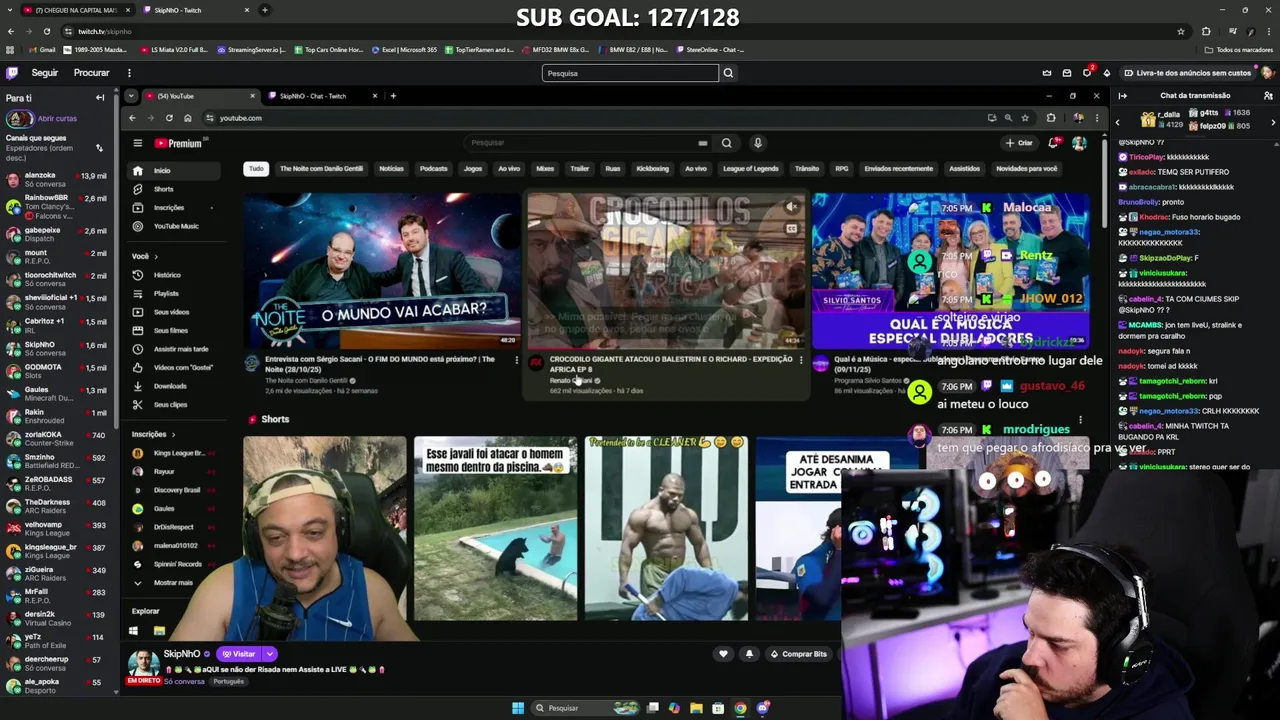Click the Visitar button
The width and height of the screenshot is (1280, 720).
tap(238, 654)
